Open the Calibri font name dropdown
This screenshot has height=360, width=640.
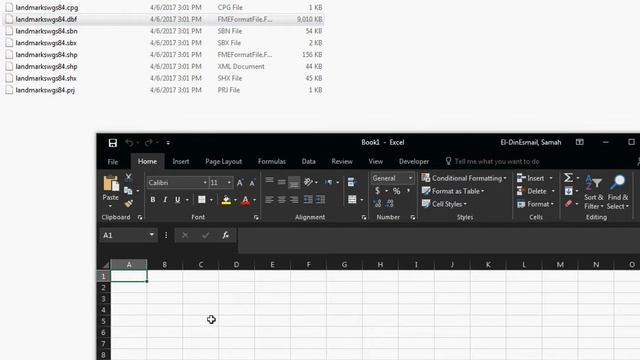coord(205,182)
